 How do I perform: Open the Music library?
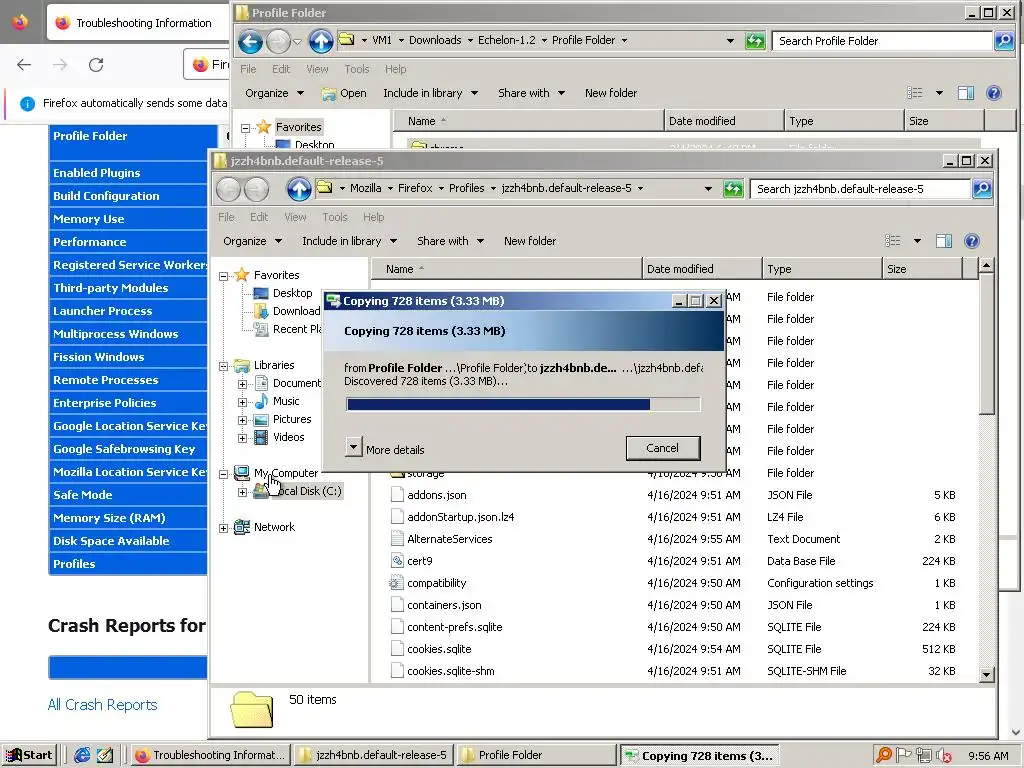pyautogui.click(x=286, y=401)
